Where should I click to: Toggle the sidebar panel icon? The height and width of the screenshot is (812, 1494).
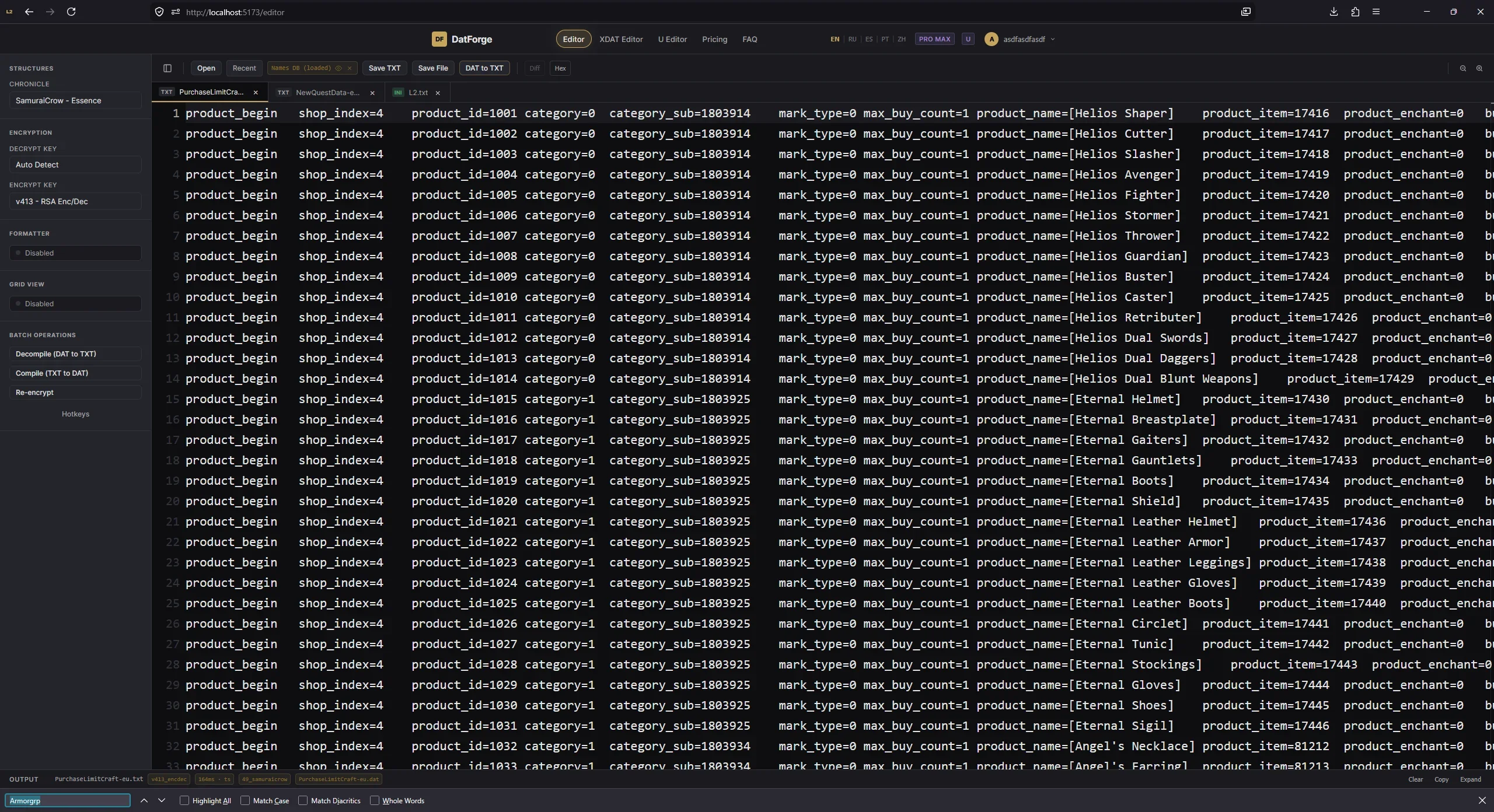click(167, 68)
